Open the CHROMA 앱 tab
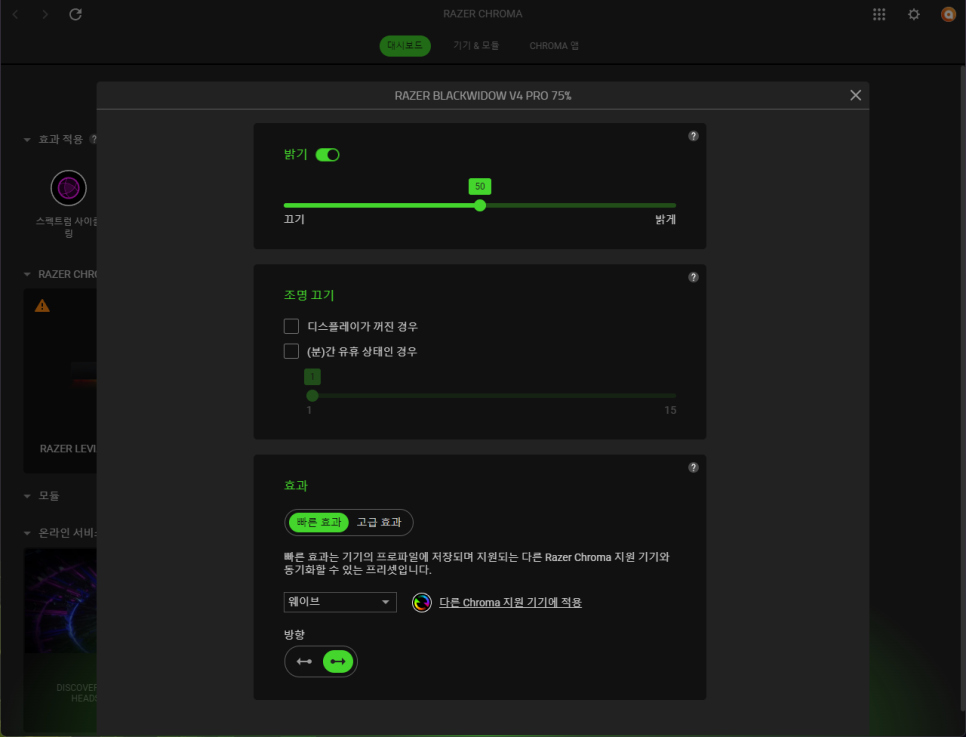Image resolution: width=966 pixels, height=737 pixels. 554,46
